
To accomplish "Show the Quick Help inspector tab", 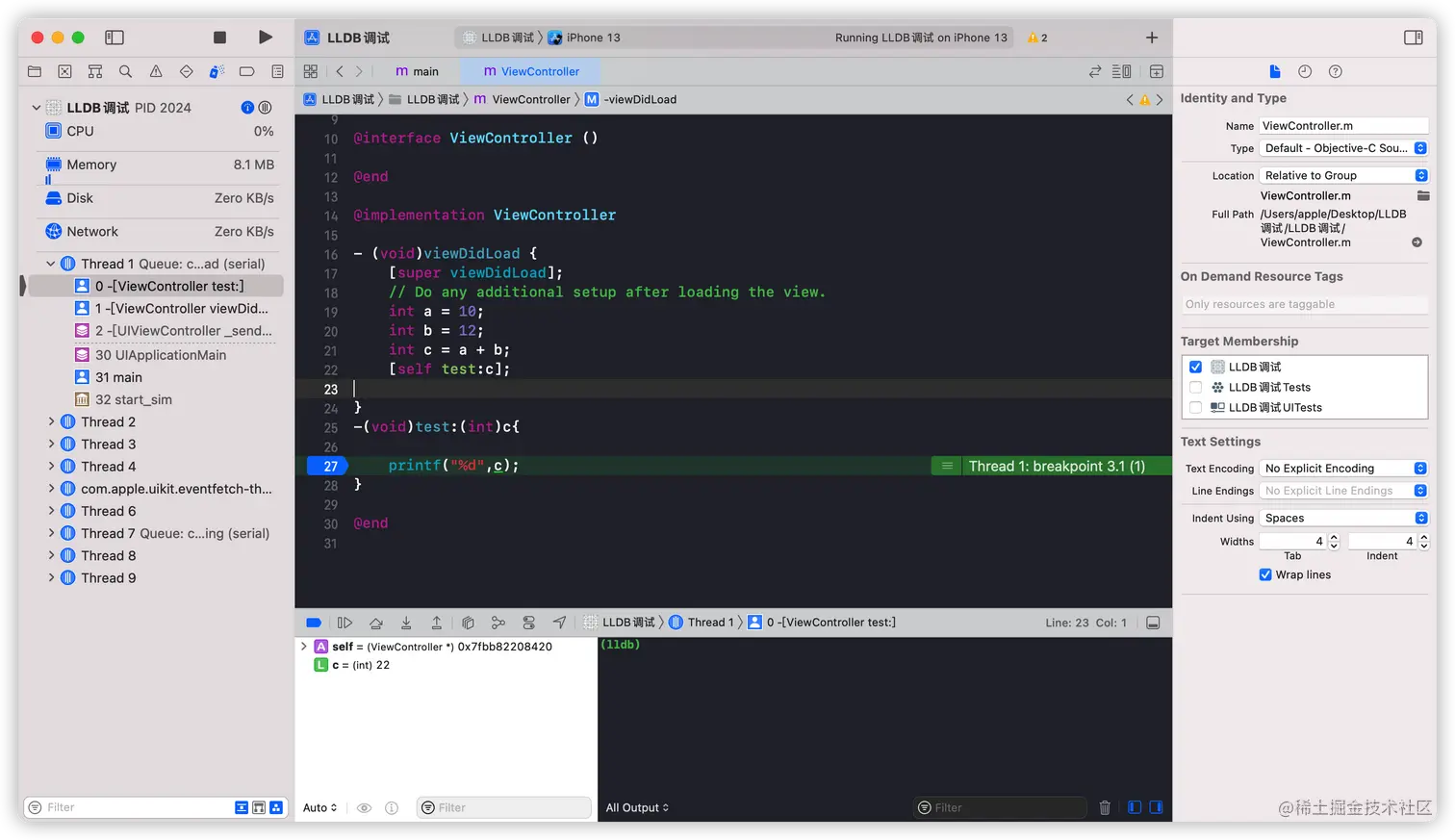I will pyautogui.click(x=1336, y=71).
